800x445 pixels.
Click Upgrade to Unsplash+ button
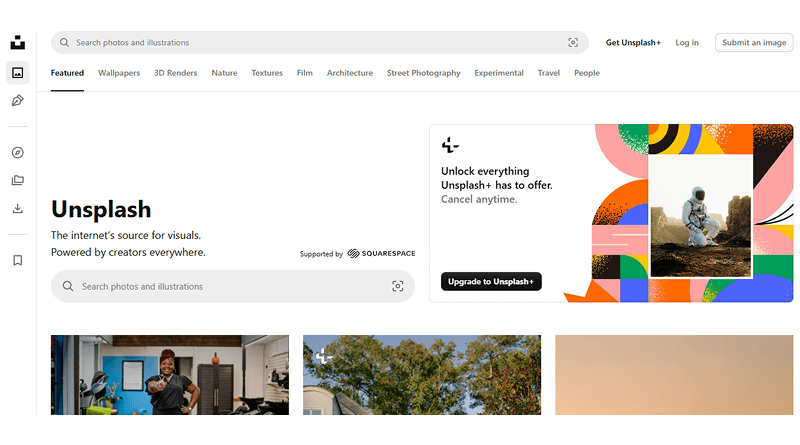point(491,282)
